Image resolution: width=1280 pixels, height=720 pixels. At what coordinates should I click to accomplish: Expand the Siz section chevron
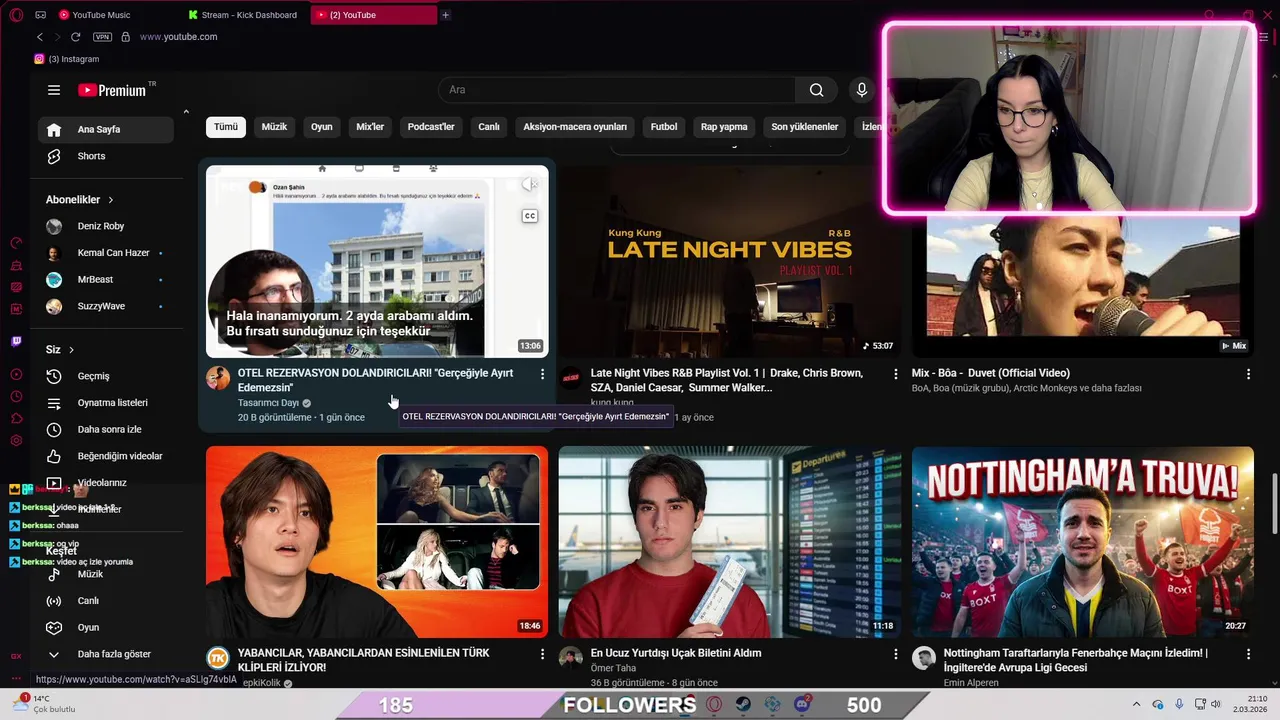coord(71,350)
